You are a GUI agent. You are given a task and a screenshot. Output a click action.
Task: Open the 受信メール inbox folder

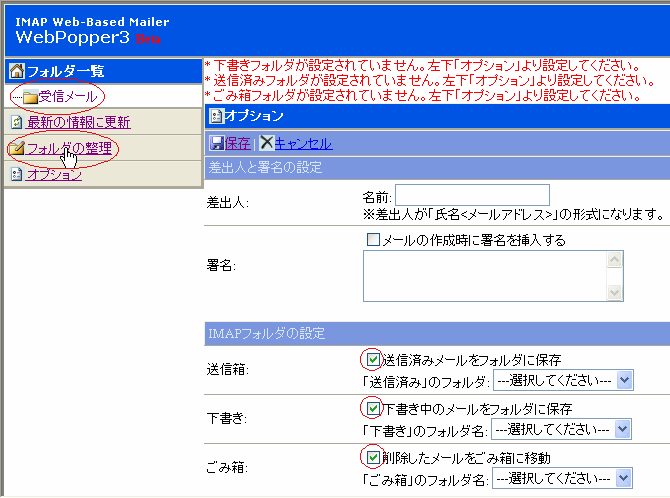point(68,97)
